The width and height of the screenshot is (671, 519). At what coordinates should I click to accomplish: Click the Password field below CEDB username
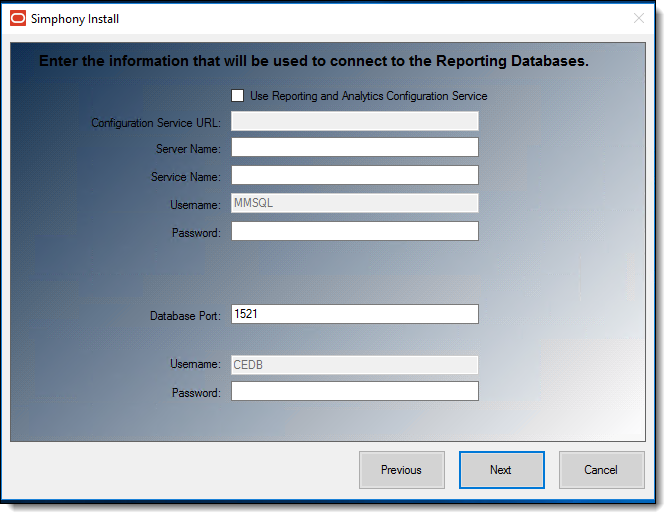355,391
